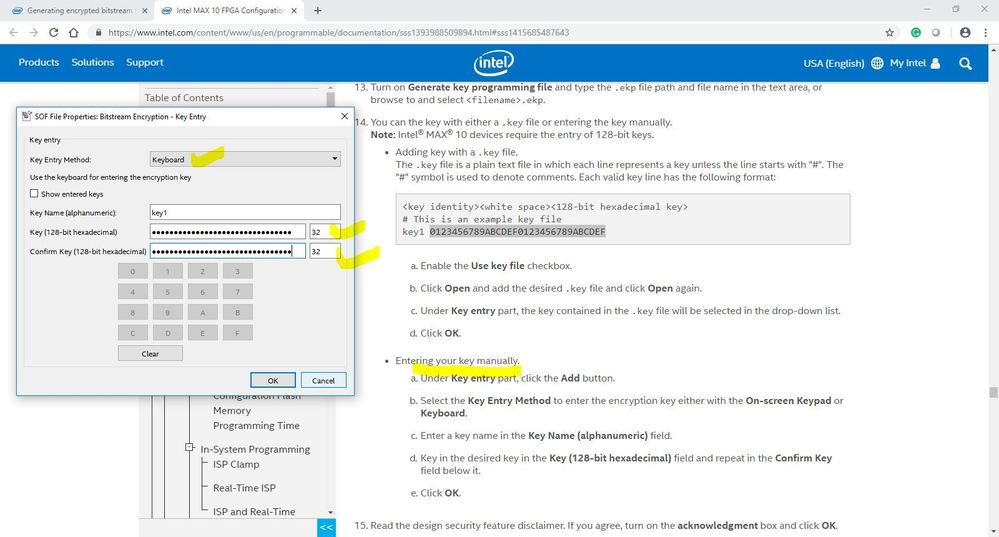Screen dimensions: 999x537
Task: Click keypad button 0
Action: [x=133, y=271]
